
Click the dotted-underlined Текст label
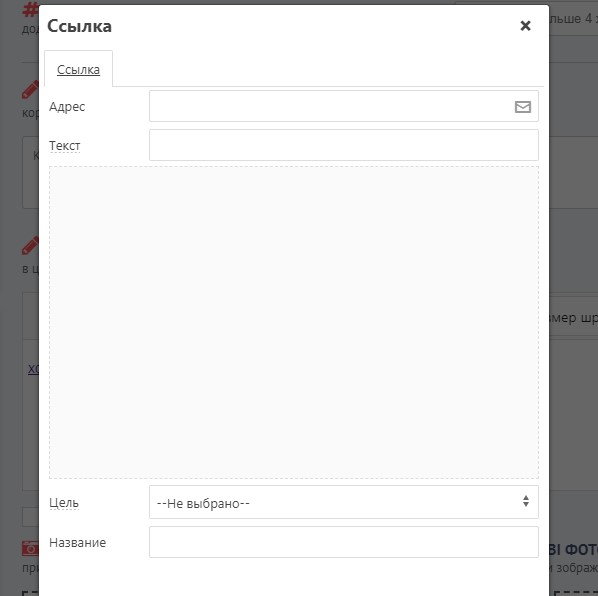click(64, 146)
